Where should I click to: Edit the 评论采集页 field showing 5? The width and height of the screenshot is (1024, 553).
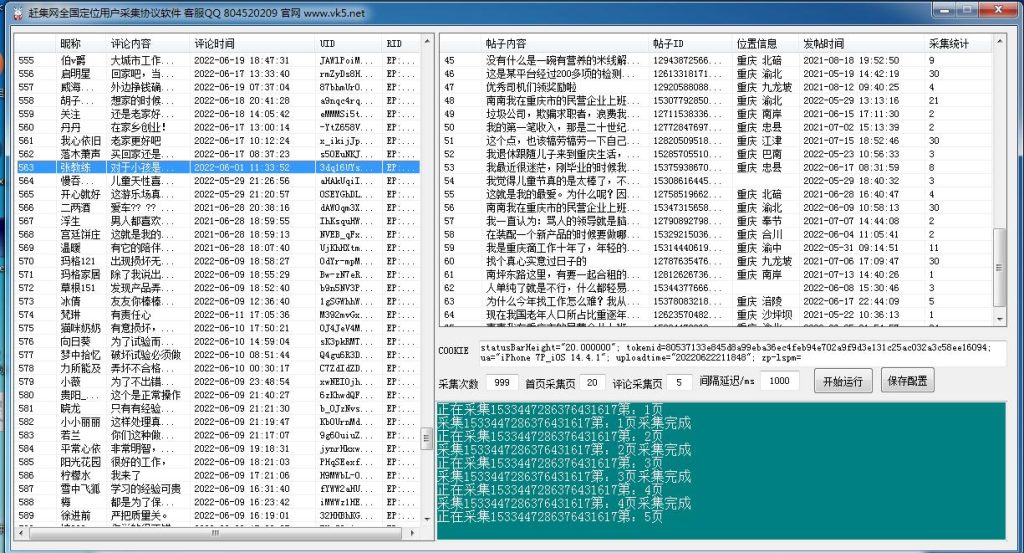(679, 383)
